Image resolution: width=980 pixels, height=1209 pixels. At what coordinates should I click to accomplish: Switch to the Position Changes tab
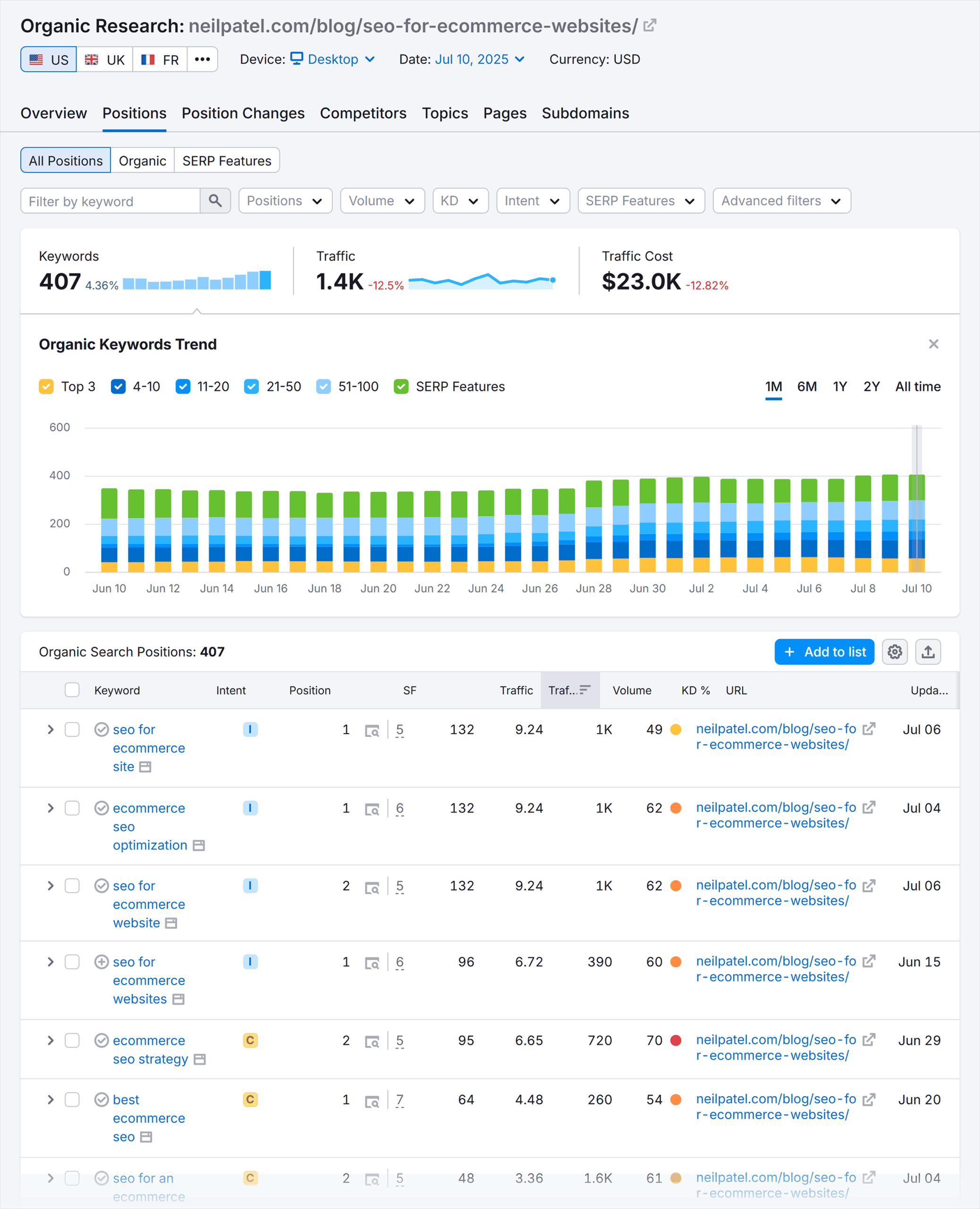tap(243, 113)
